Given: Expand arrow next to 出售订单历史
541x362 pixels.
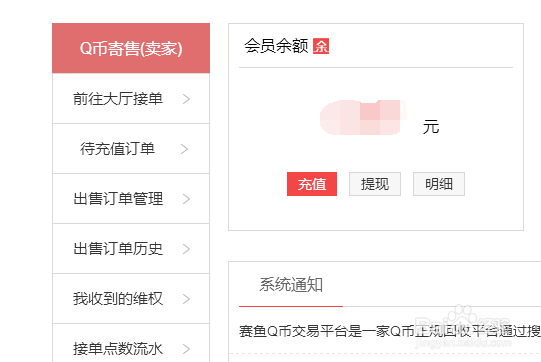Looking at the screenshot, I should click(186, 249).
